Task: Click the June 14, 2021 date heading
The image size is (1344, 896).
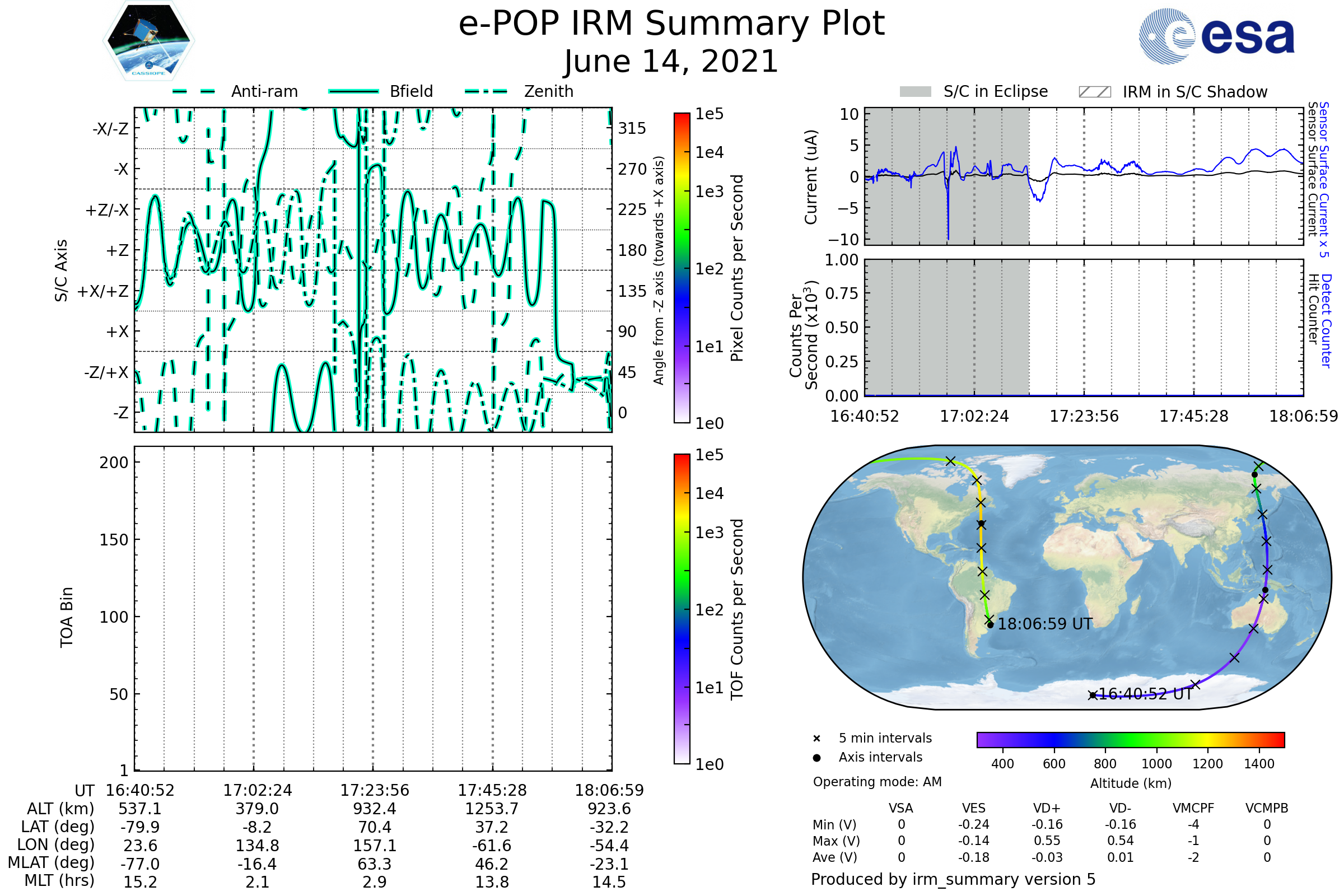Action: (671, 61)
